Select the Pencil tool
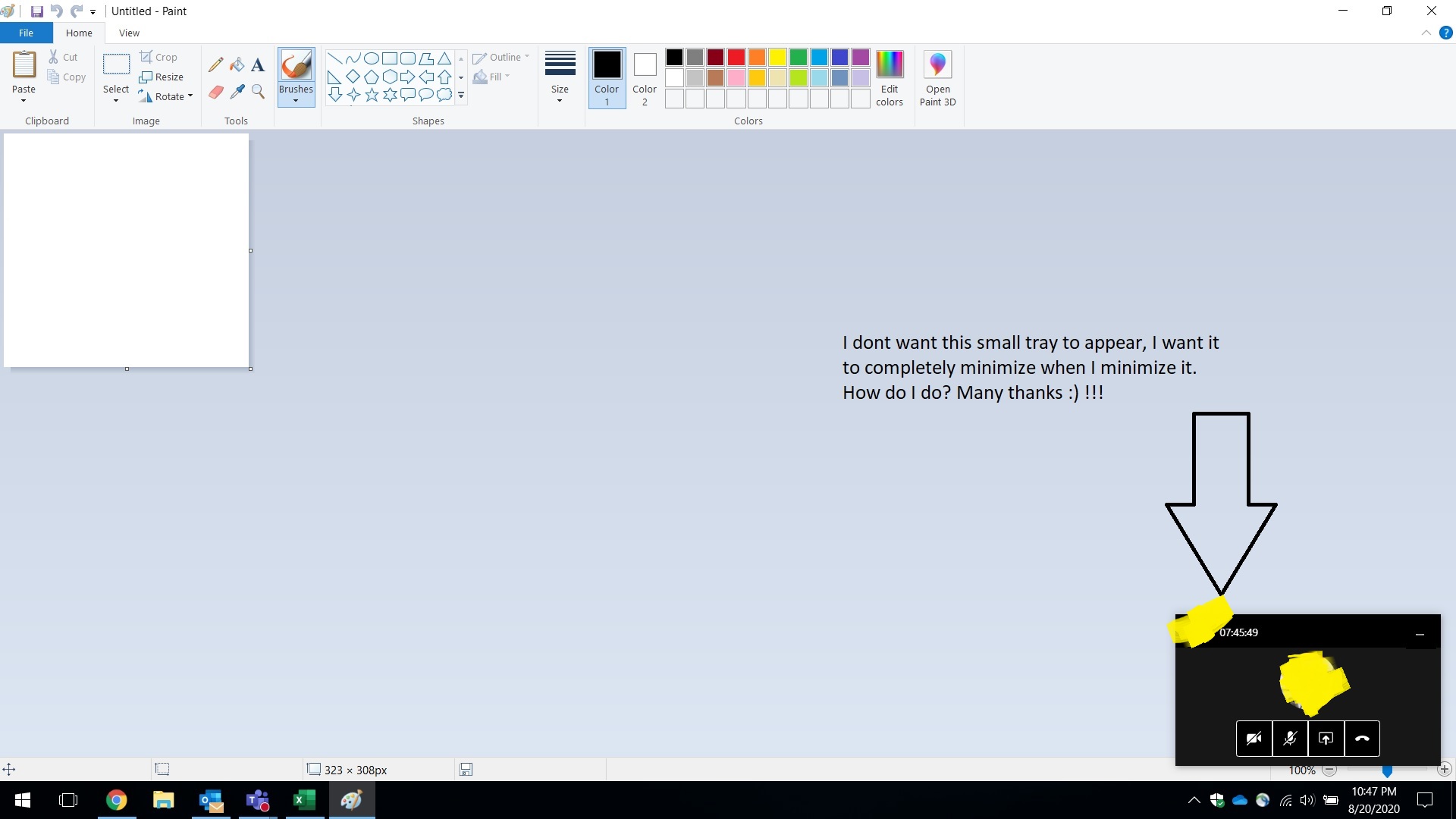This screenshot has width=1456, height=819. (x=216, y=64)
